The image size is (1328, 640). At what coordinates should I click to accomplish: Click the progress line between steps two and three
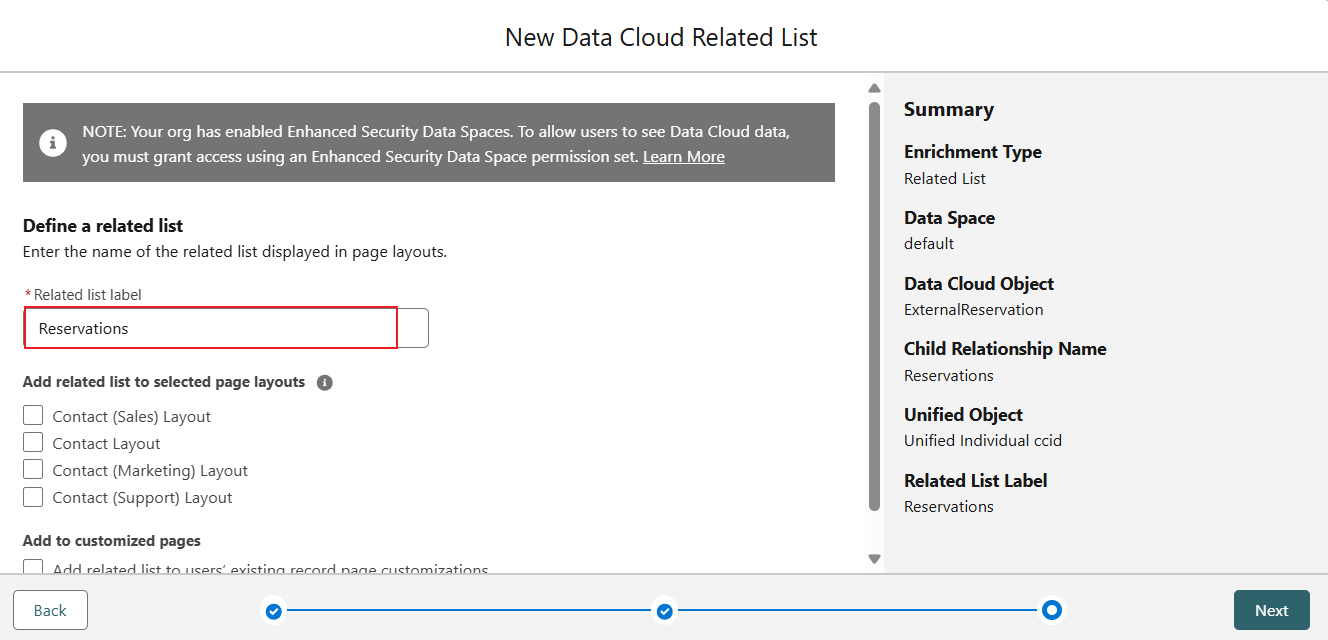(857, 610)
